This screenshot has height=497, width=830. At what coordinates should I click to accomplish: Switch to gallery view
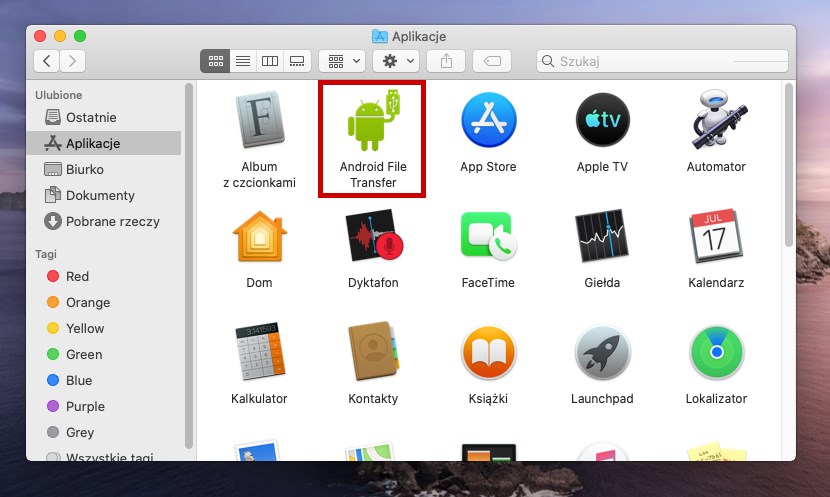coord(297,61)
